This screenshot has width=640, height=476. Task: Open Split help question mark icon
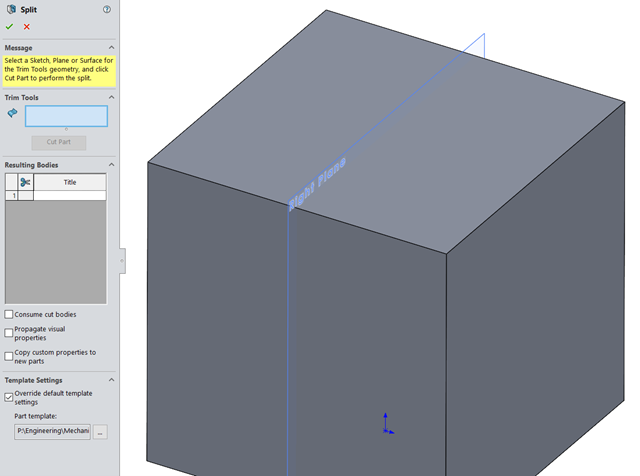coord(107,9)
